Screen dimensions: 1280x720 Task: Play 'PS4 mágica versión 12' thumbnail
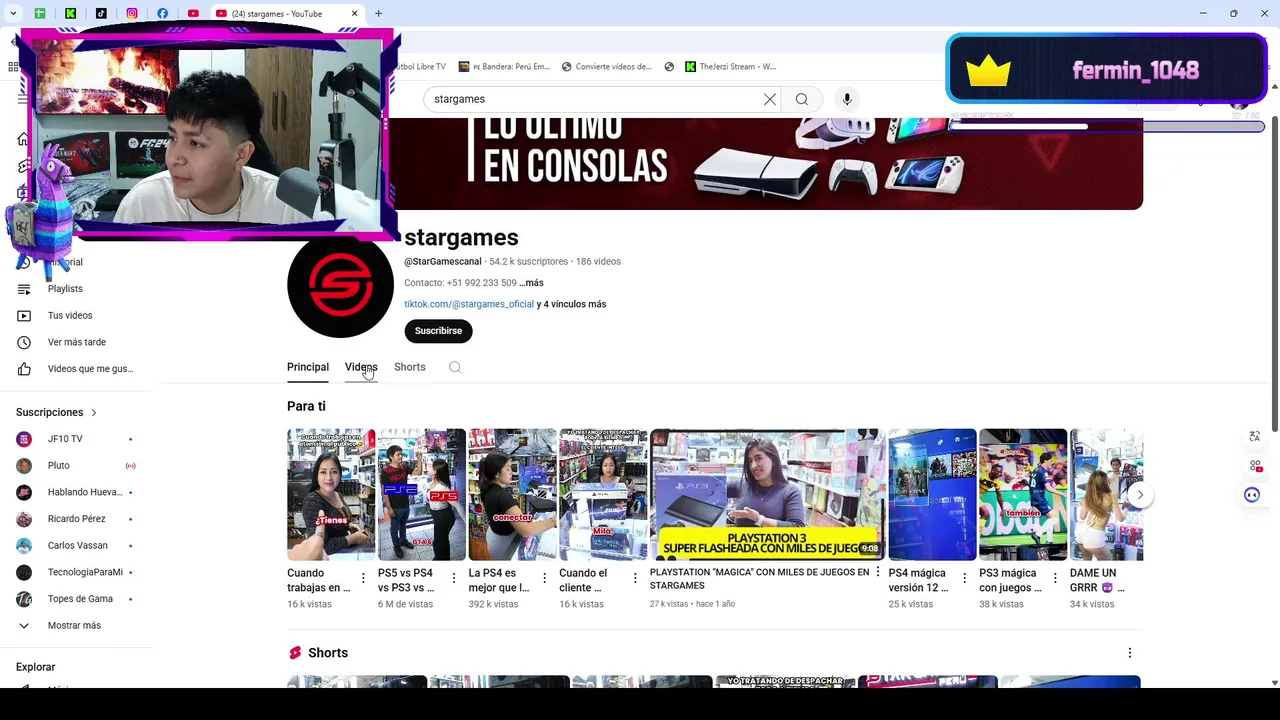(932, 494)
